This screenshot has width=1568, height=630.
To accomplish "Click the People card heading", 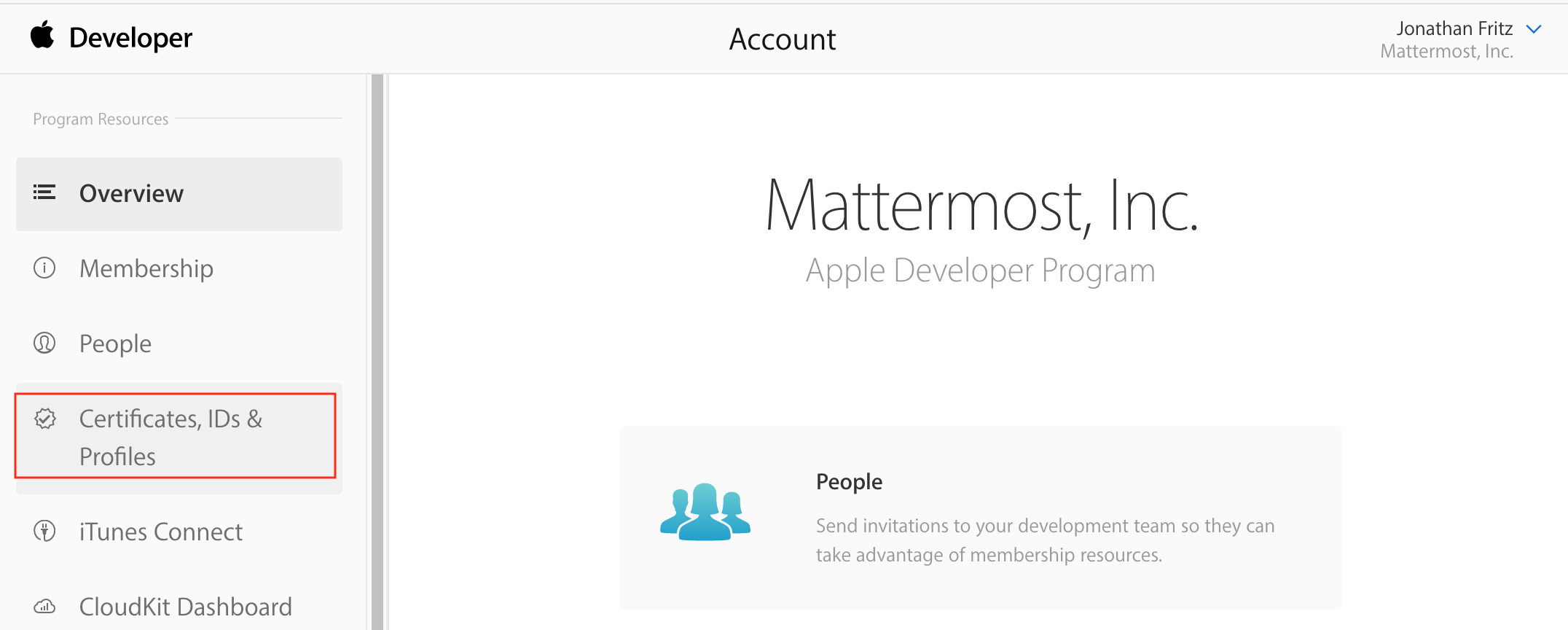I will pyautogui.click(x=849, y=482).
